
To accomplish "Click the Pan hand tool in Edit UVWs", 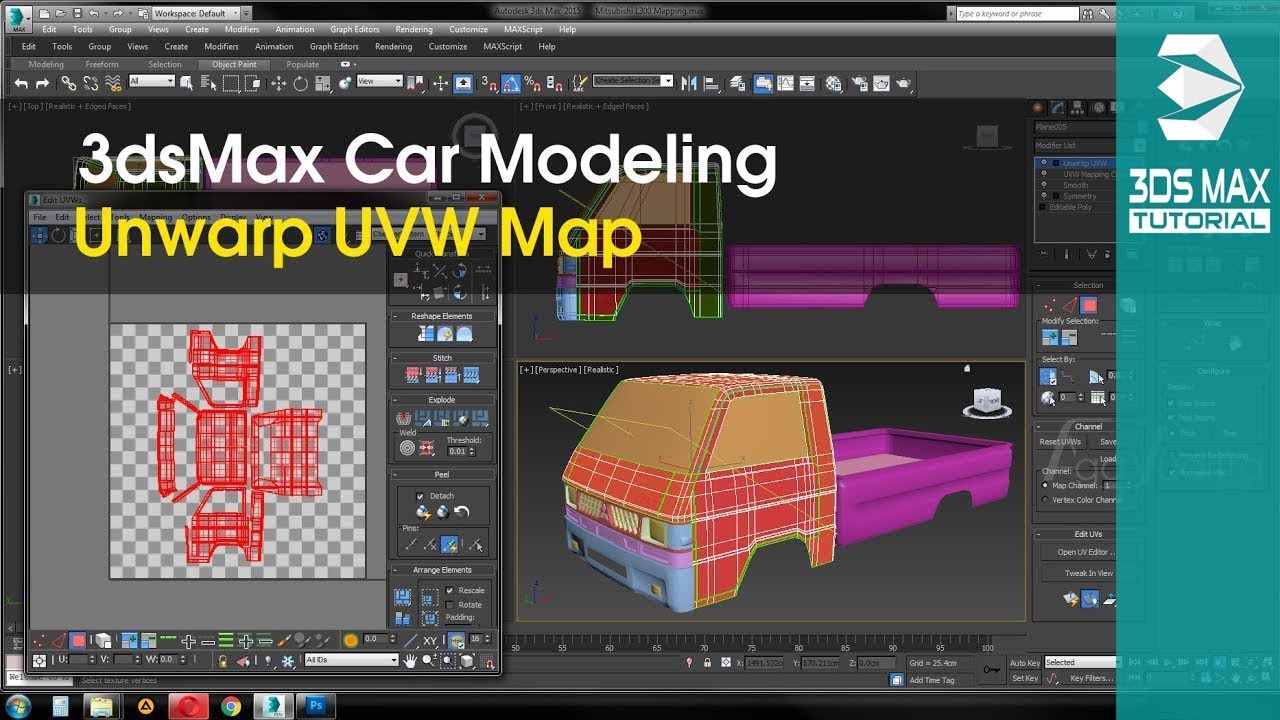I will point(410,660).
